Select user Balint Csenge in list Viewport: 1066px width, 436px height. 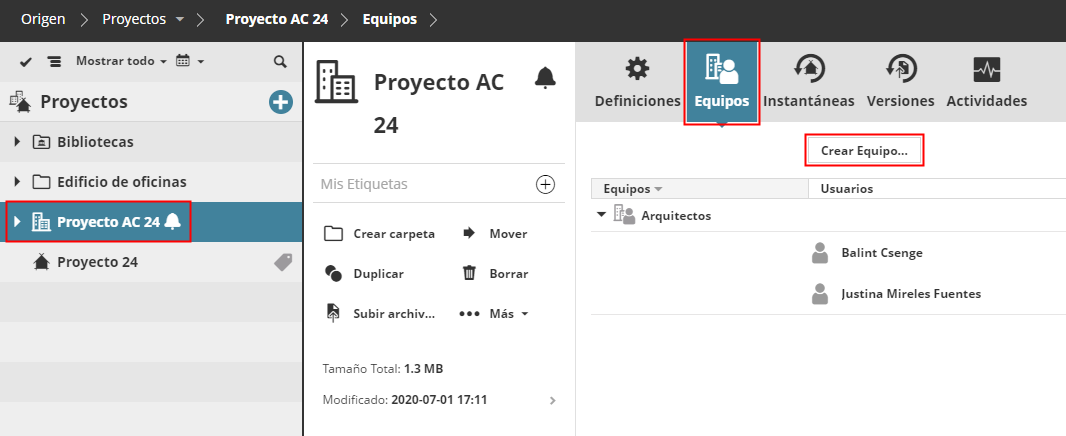point(881,253)
